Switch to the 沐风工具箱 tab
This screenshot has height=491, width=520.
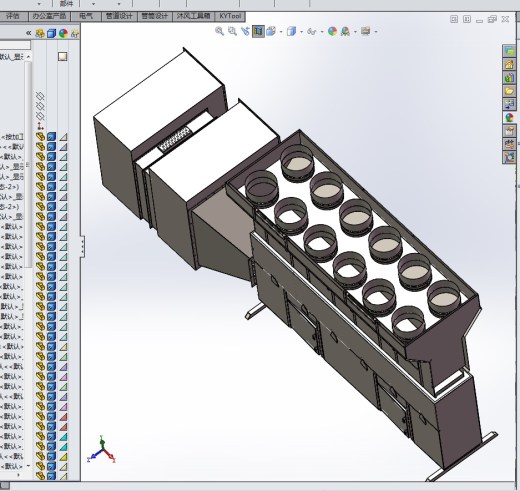pyautogui.click(x=194, y=16)
